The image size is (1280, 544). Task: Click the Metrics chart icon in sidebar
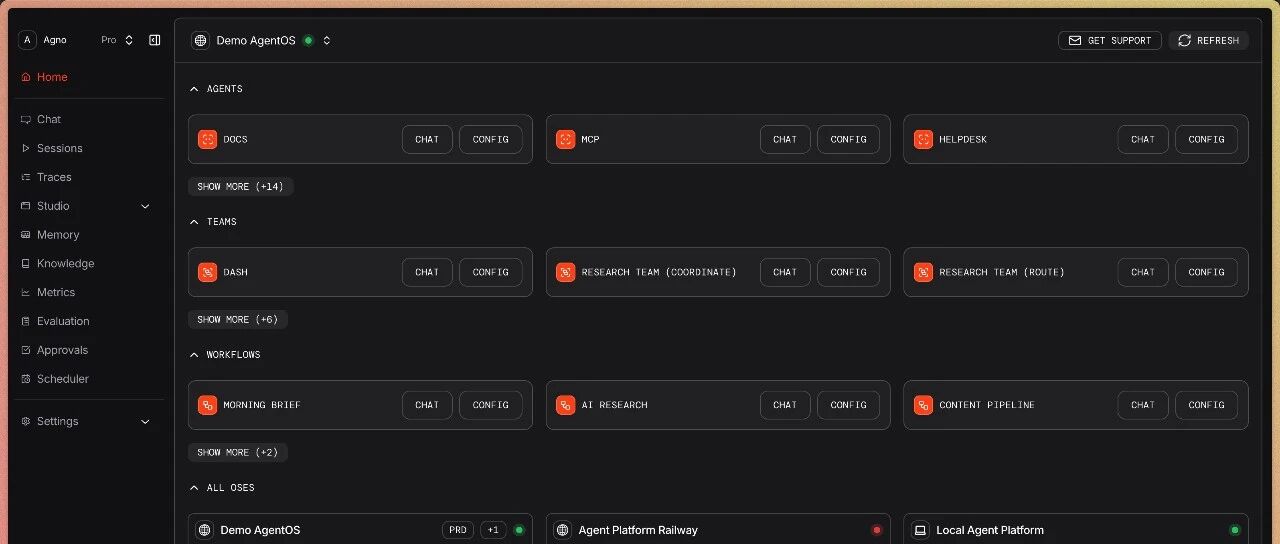[26, 292]
